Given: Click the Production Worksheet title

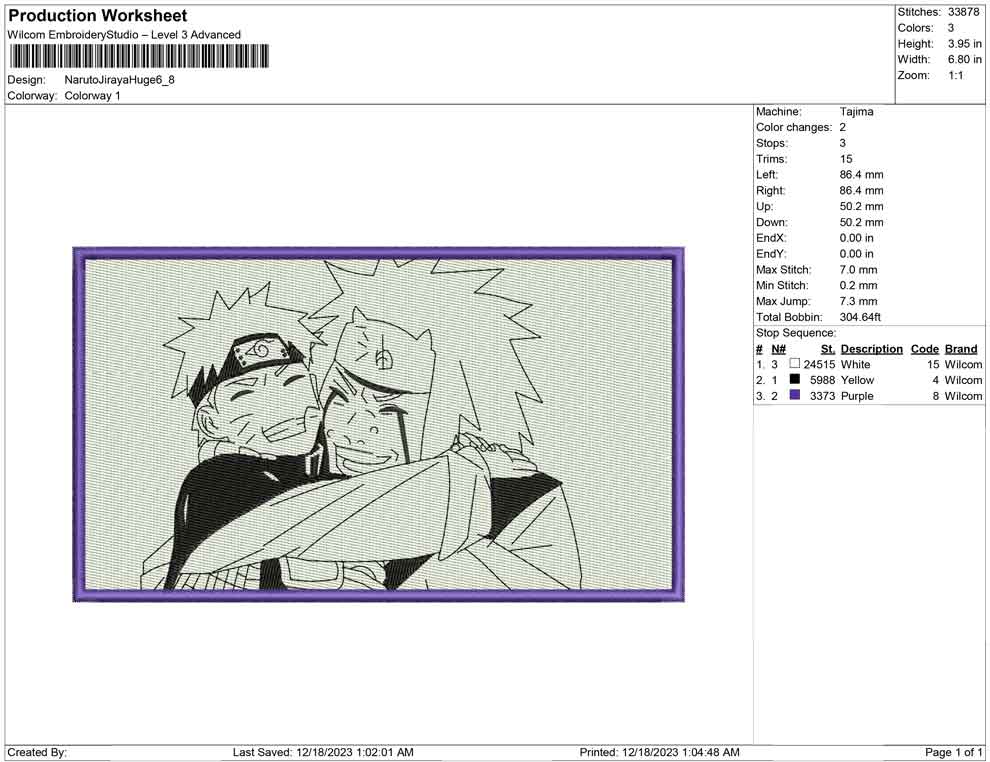Looking at the screenshot, I should 98,16.
